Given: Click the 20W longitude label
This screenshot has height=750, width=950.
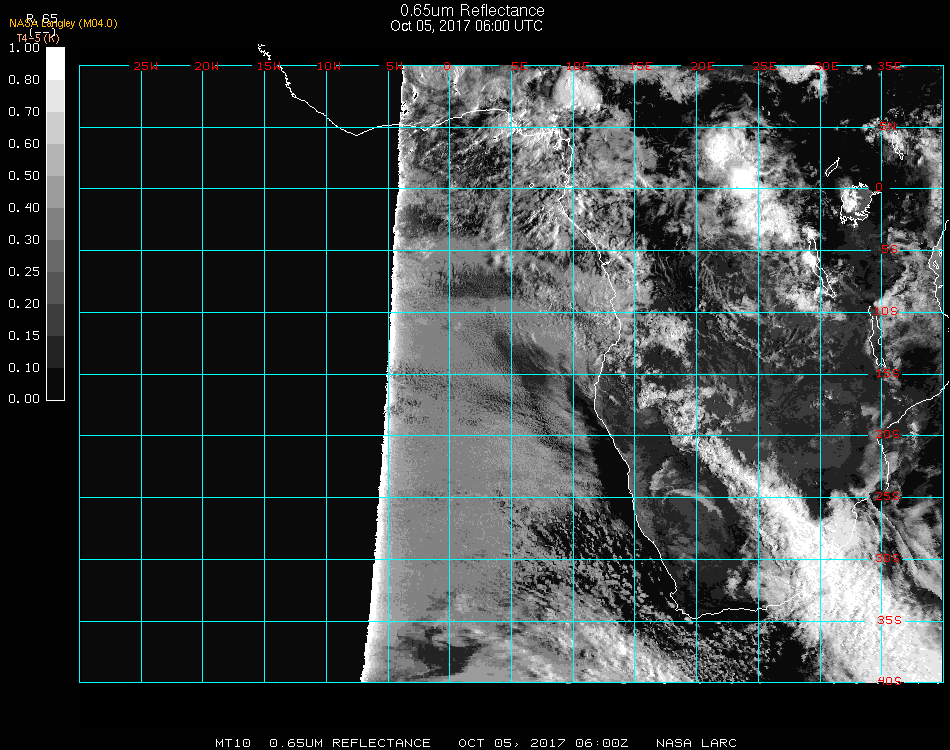Looking at the screenshot, I should (x=207, y=66).
